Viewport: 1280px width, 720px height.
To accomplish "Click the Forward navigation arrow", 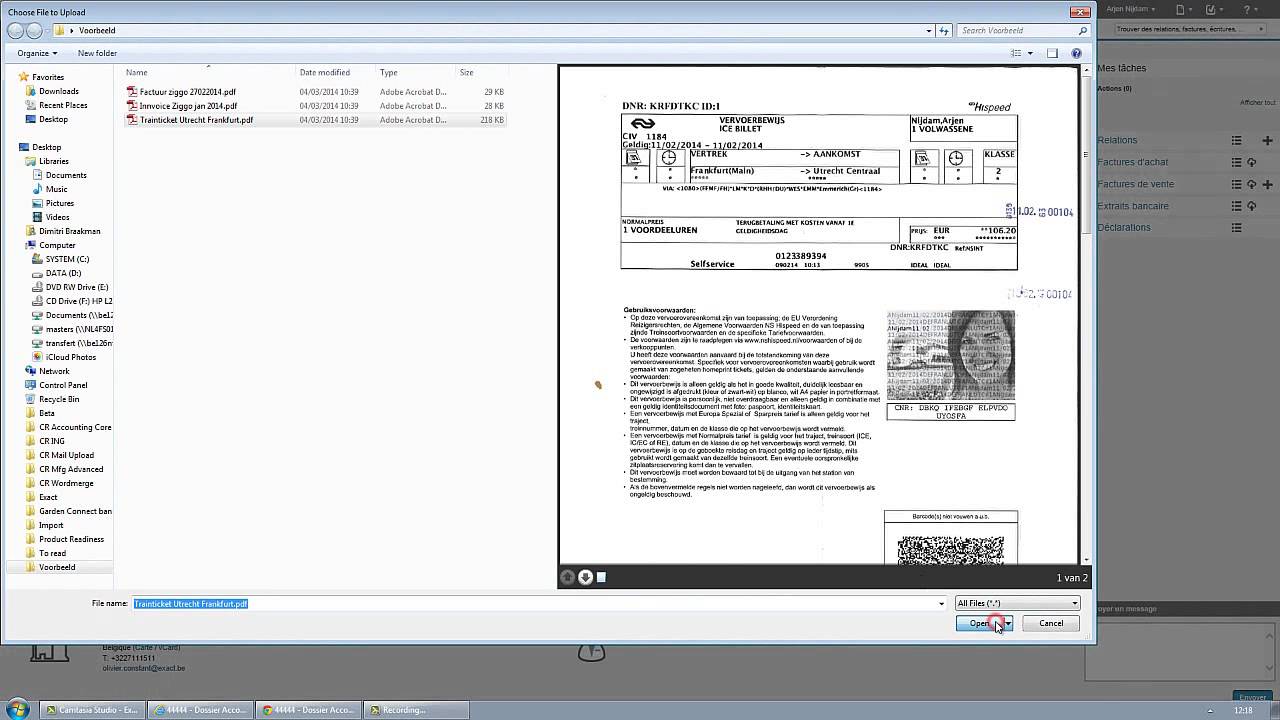I will tap(34, 31).
